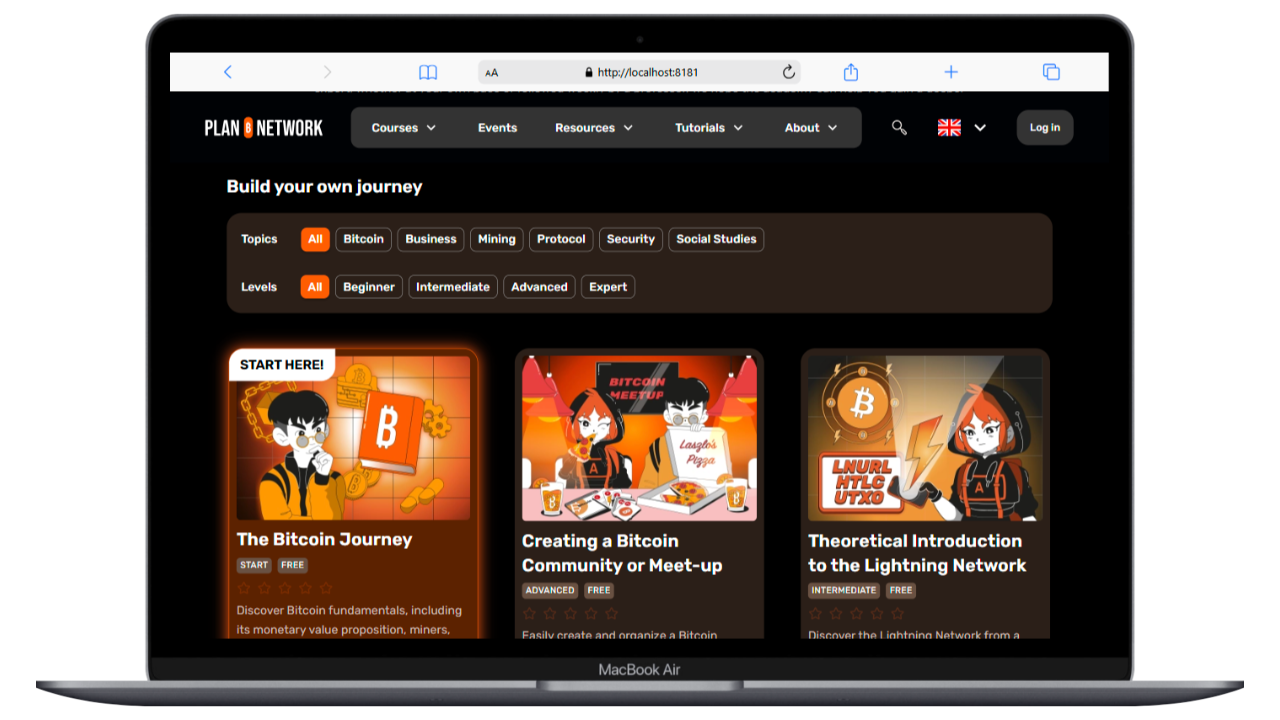Open a new tab with plus icon

click(951, 72)
